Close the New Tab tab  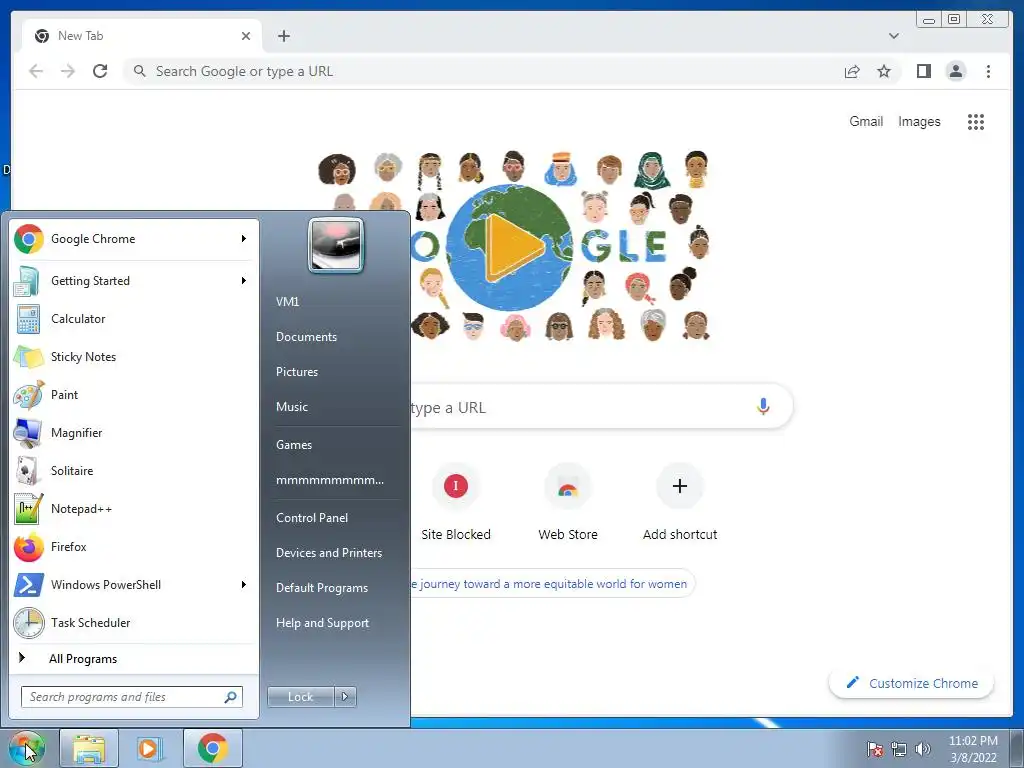[246, 36]
